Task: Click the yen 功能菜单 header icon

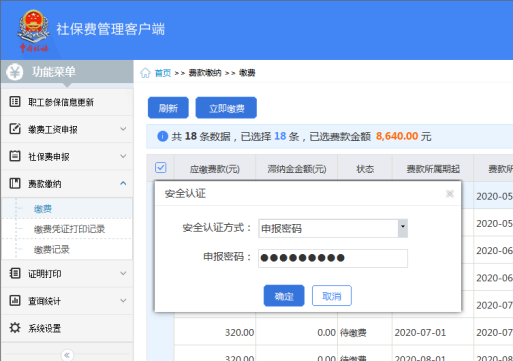Action: click(x=15, y=72)
